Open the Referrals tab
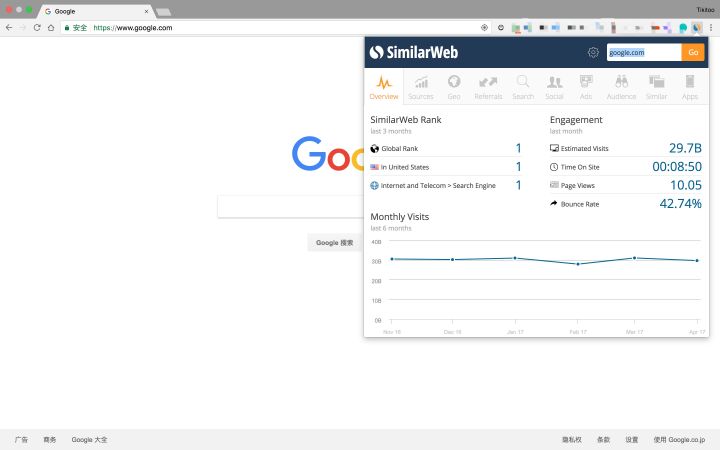720x450 pixels. point(488,87)
